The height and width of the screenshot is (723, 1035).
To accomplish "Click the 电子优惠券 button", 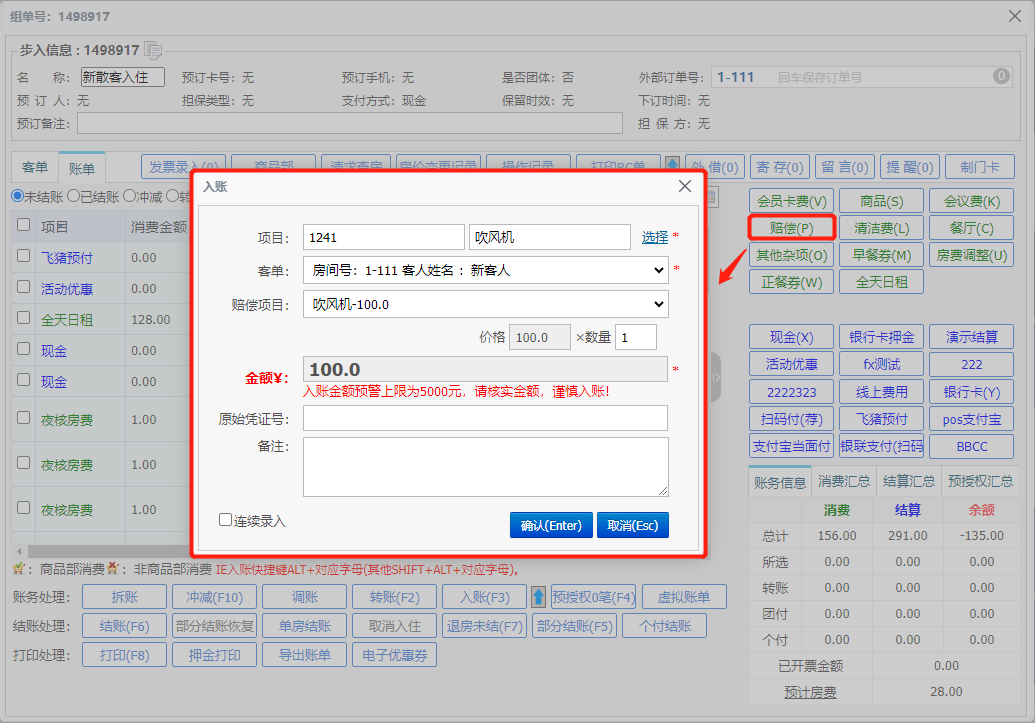I will [394, 655].
